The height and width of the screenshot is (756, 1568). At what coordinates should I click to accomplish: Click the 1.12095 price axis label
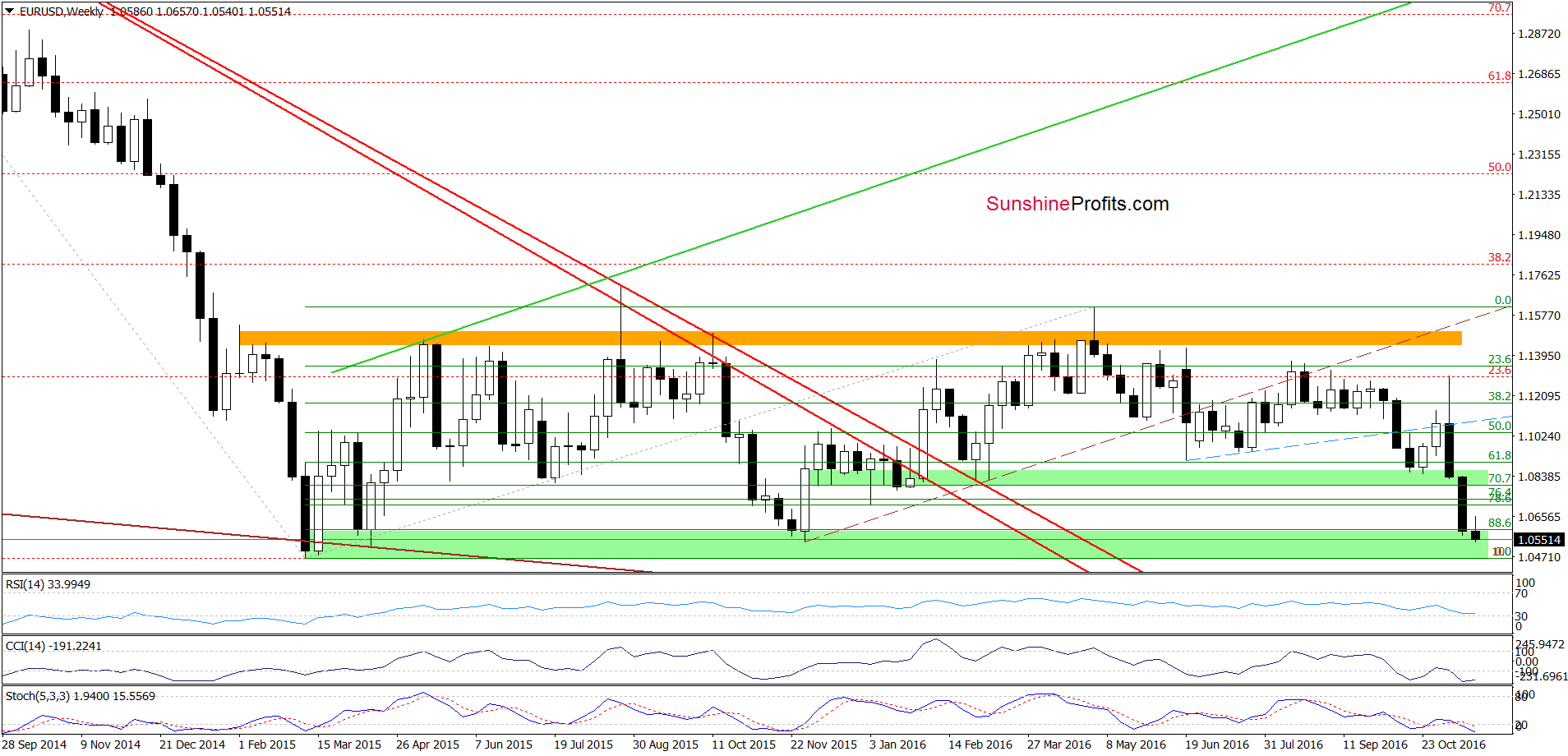click(1538, 396)
